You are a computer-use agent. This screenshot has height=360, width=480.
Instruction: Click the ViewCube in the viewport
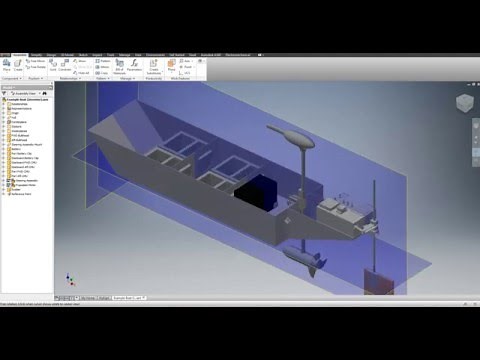pos(464,103)
